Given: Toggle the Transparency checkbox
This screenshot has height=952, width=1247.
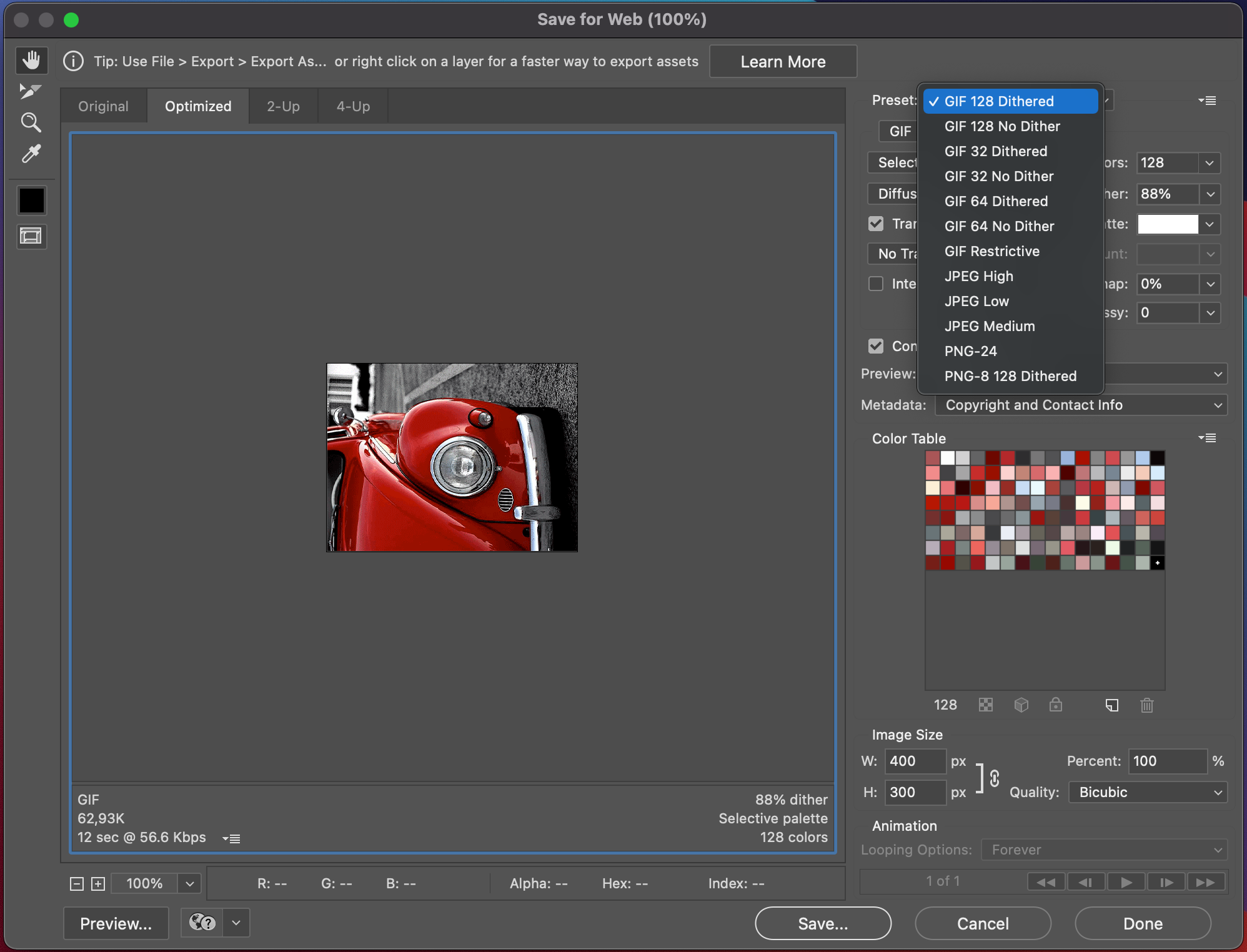Looking at the screenshot, I should point(876,224).
